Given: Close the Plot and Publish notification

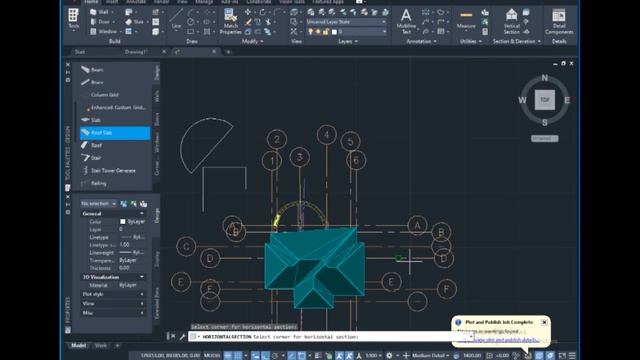Looking at the screenshot, I should (544, 322).
